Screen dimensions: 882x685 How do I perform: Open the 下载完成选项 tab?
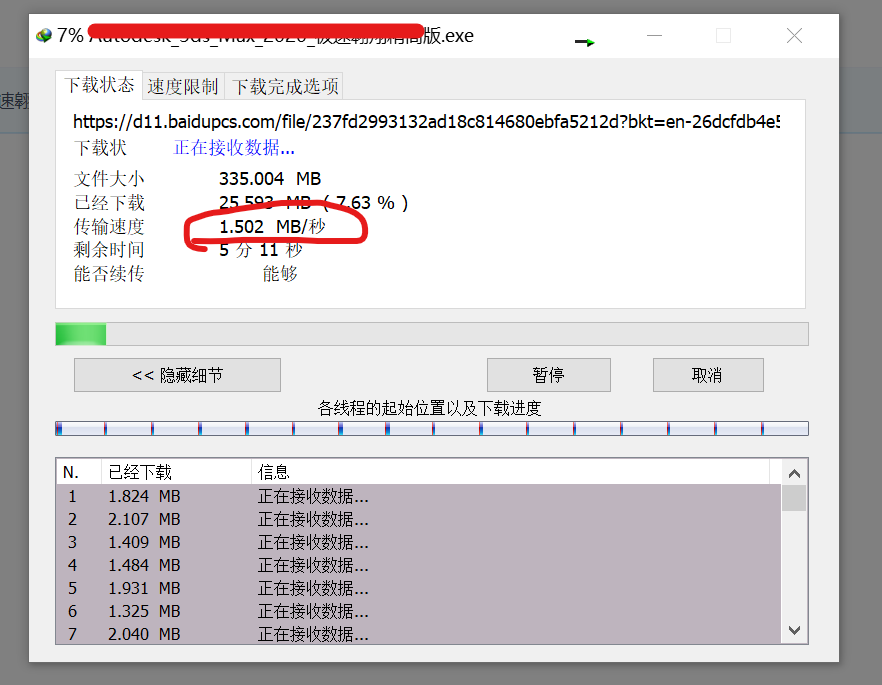[285, 87]
